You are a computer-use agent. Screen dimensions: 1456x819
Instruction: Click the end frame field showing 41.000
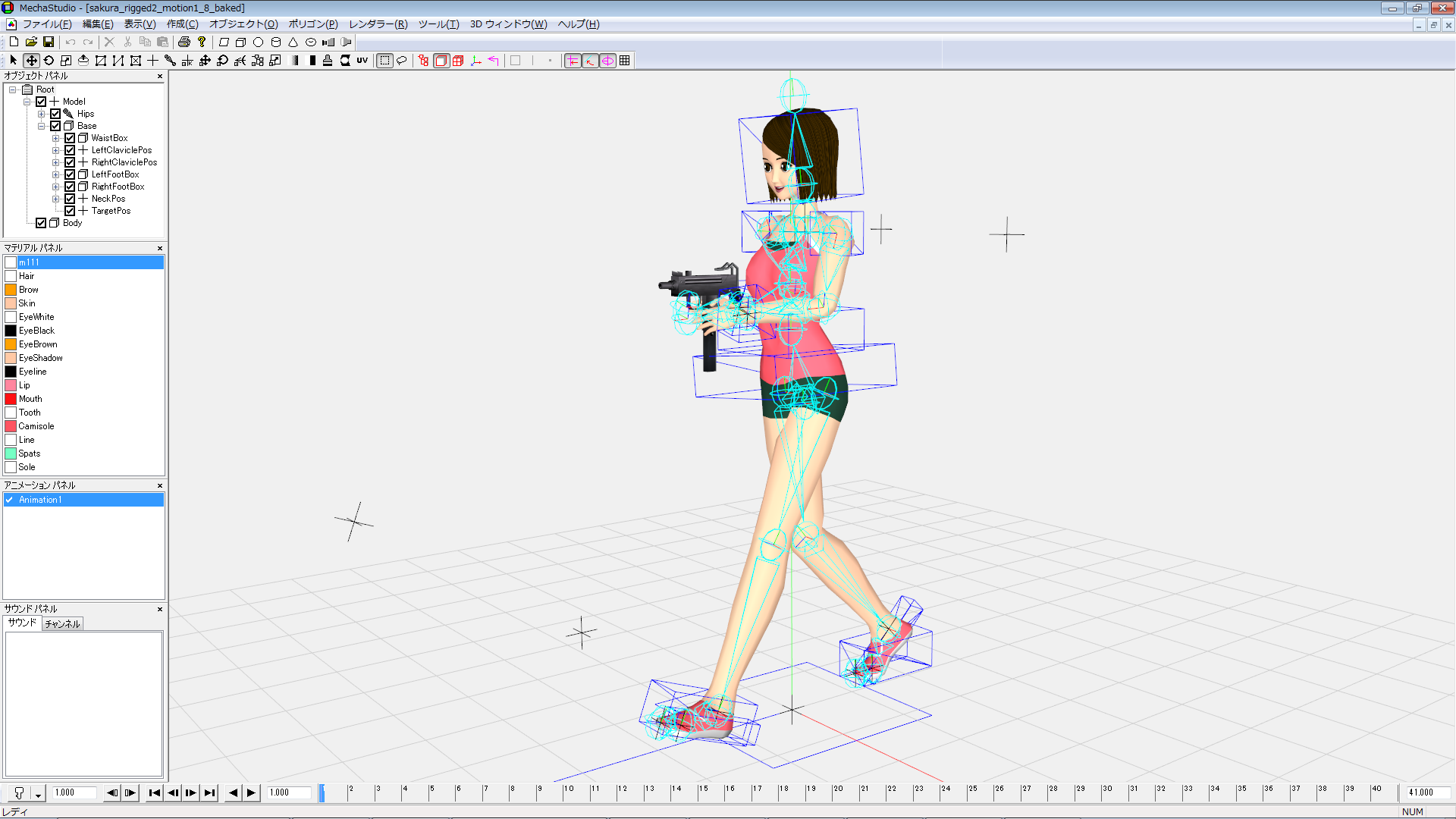click(1428, 792)
